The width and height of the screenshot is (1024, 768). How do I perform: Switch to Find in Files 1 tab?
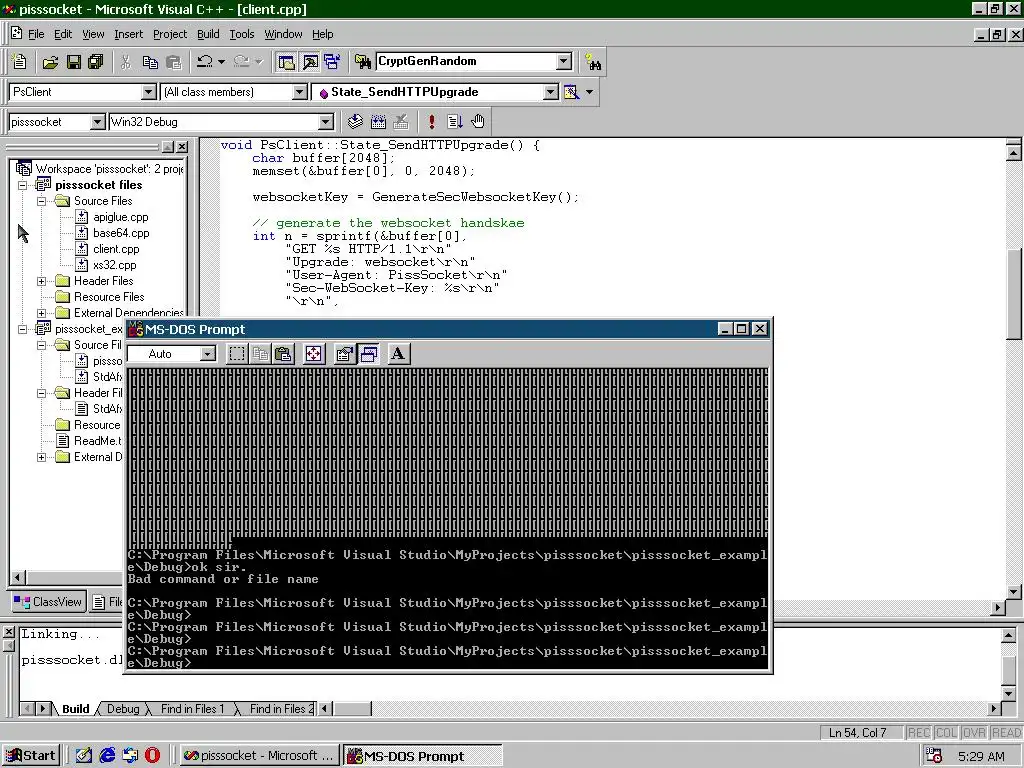[192, 709]
